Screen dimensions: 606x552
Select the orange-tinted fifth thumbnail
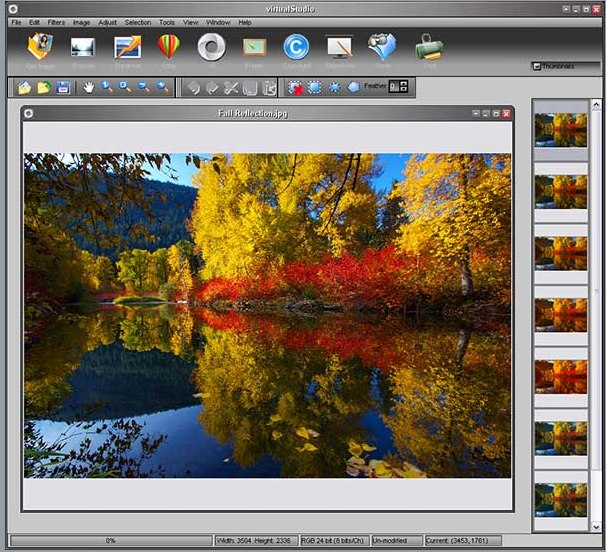click(560, 377)
